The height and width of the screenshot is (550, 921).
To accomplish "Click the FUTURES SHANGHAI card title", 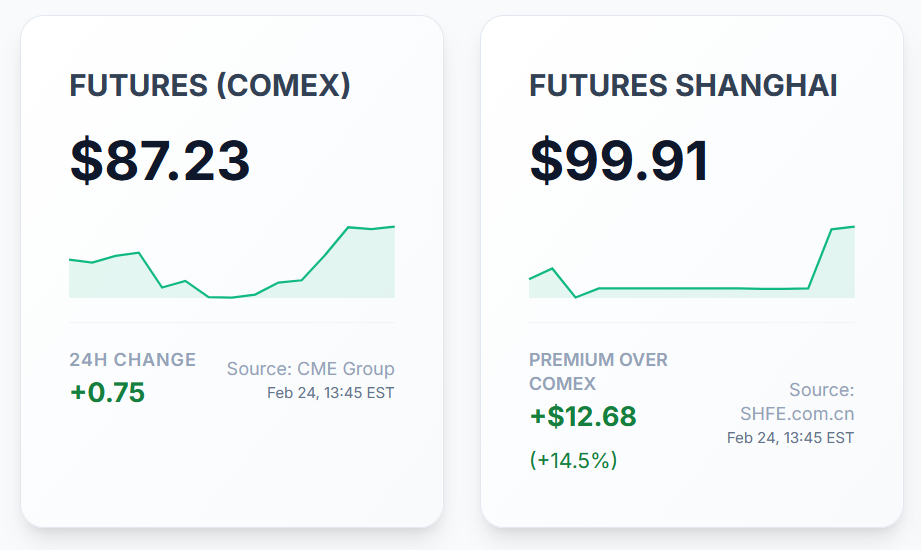I will (683, 86).
